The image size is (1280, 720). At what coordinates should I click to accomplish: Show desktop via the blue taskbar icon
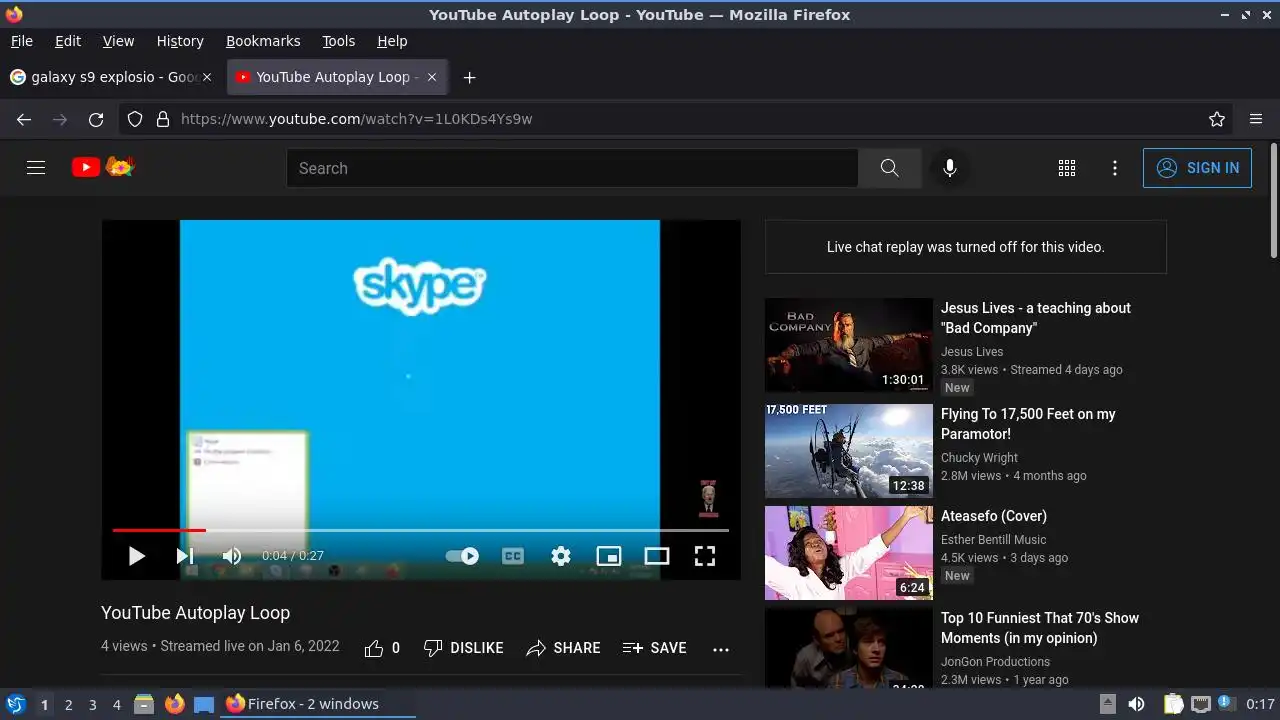204,704
